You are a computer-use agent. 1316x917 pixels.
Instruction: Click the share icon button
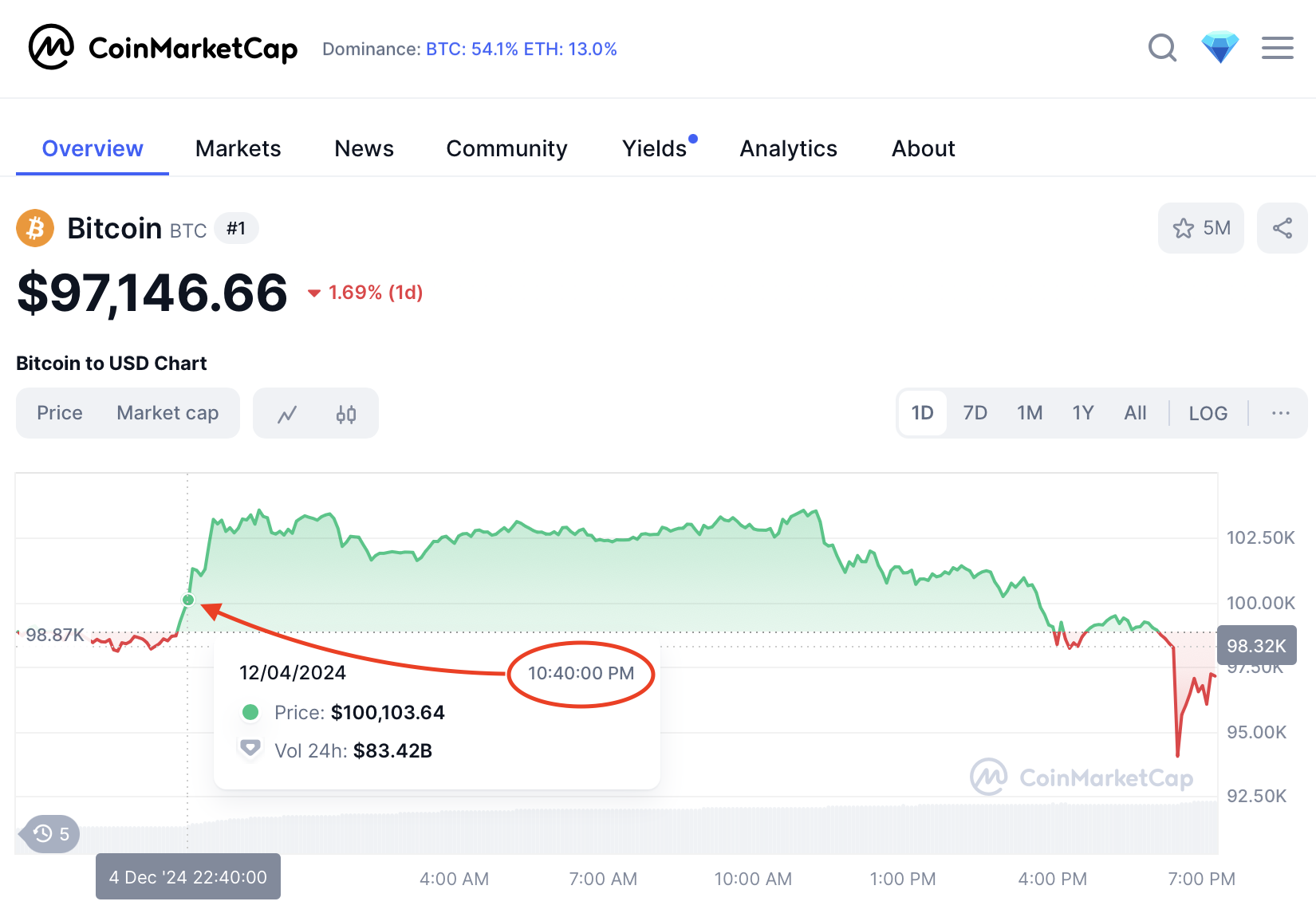tap(1283, 228)
